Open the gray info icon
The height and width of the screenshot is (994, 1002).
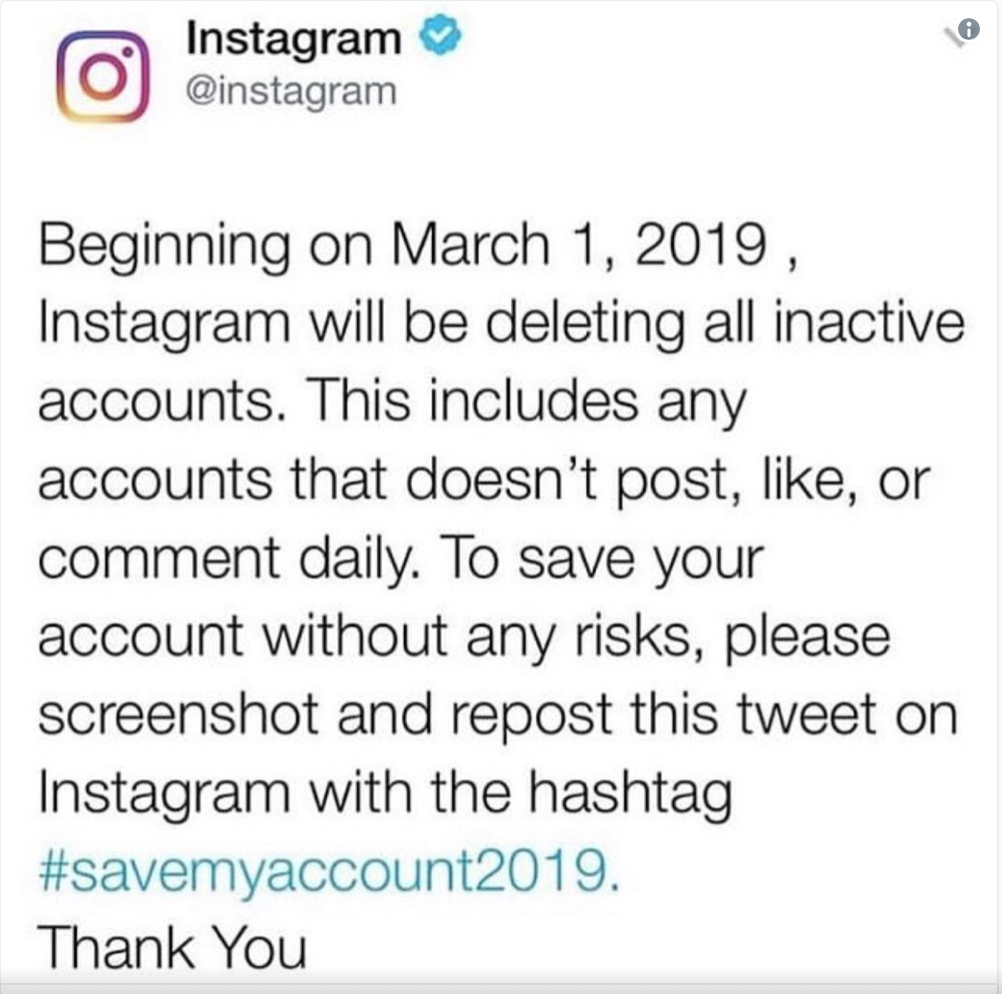point(969,29)
